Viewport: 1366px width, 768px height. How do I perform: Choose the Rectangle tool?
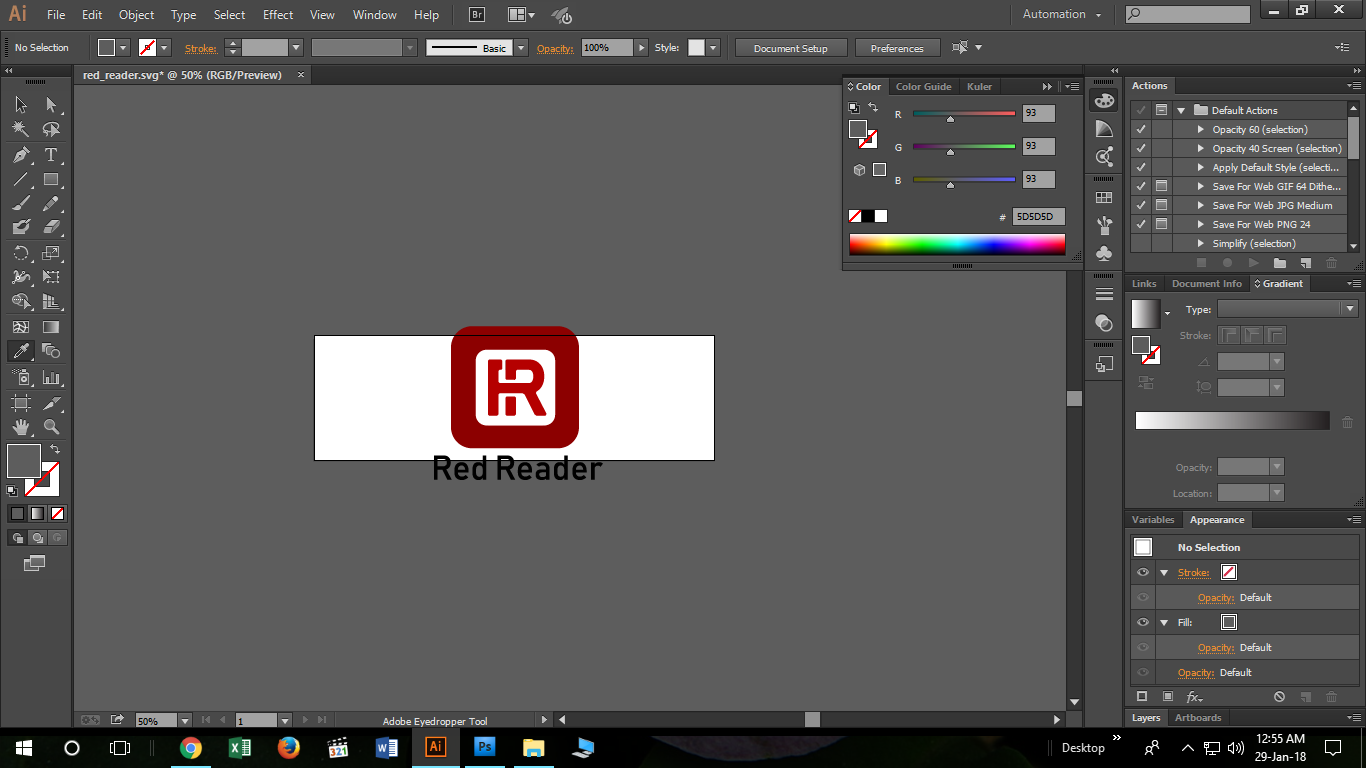[x=51, y=180]
